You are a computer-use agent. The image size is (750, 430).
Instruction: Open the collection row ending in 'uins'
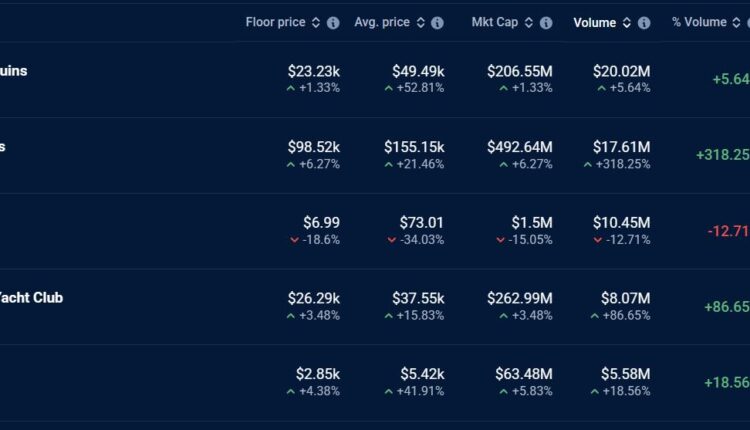13,71
